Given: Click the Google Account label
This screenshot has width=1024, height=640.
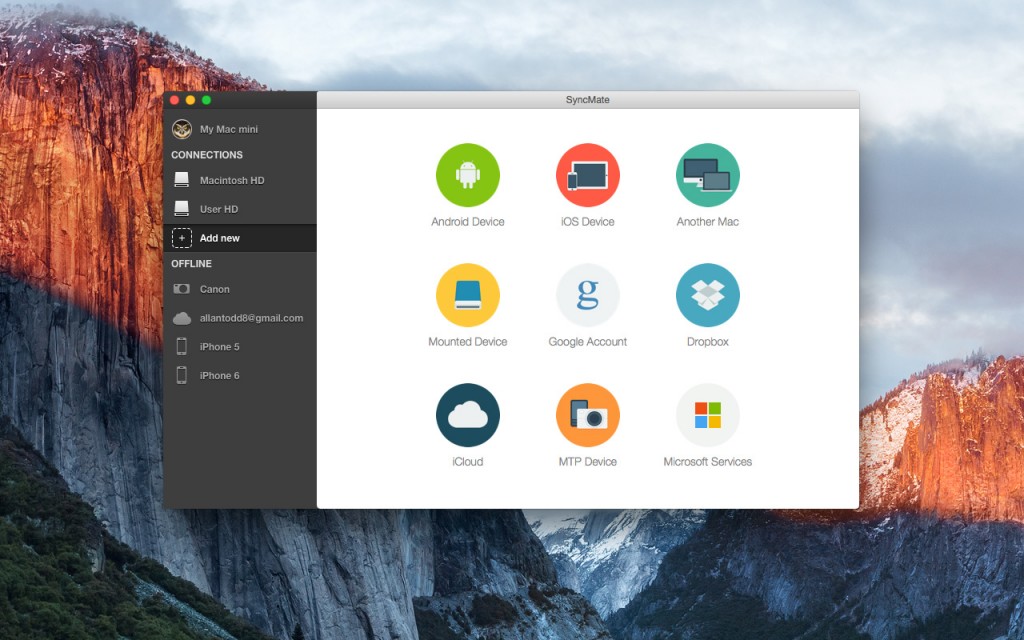Looking at the screenshot, I should tap(588, 342).
